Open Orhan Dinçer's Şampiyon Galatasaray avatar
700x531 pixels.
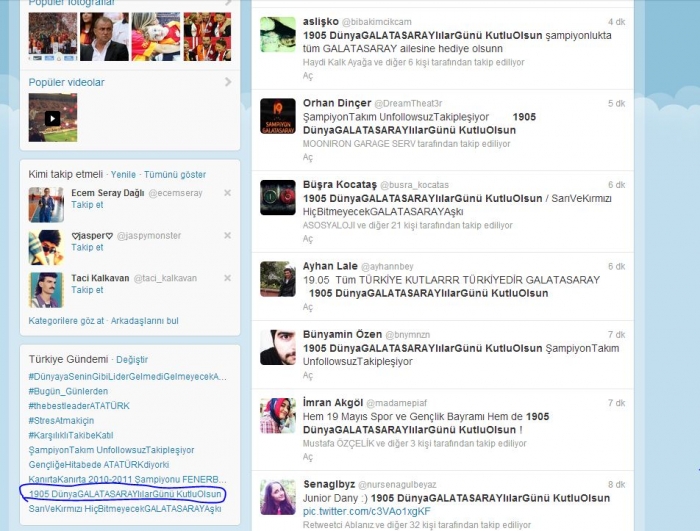click(278, 116)
